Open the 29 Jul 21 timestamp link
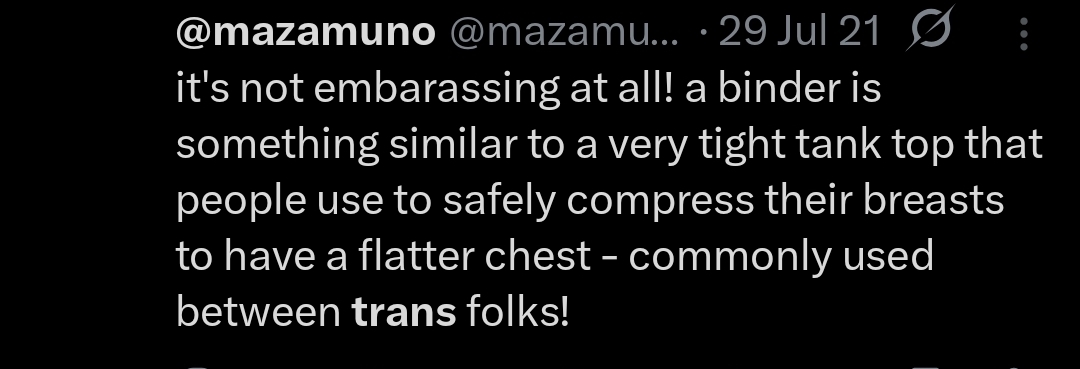 (799, 32)
